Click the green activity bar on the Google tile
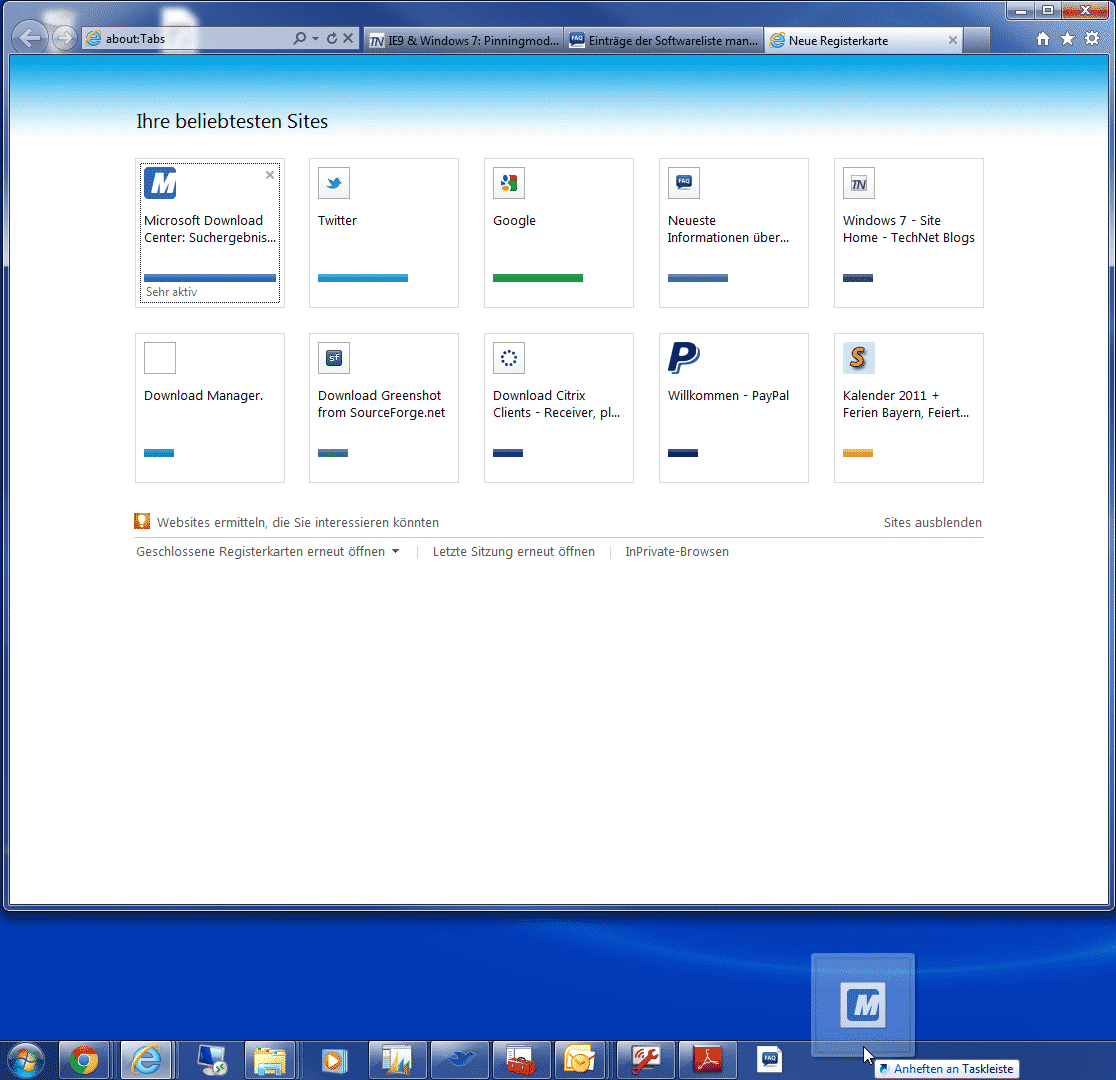Image resolution: width=1116 pixels, height=1080 pixels. (x=538, y=278)
